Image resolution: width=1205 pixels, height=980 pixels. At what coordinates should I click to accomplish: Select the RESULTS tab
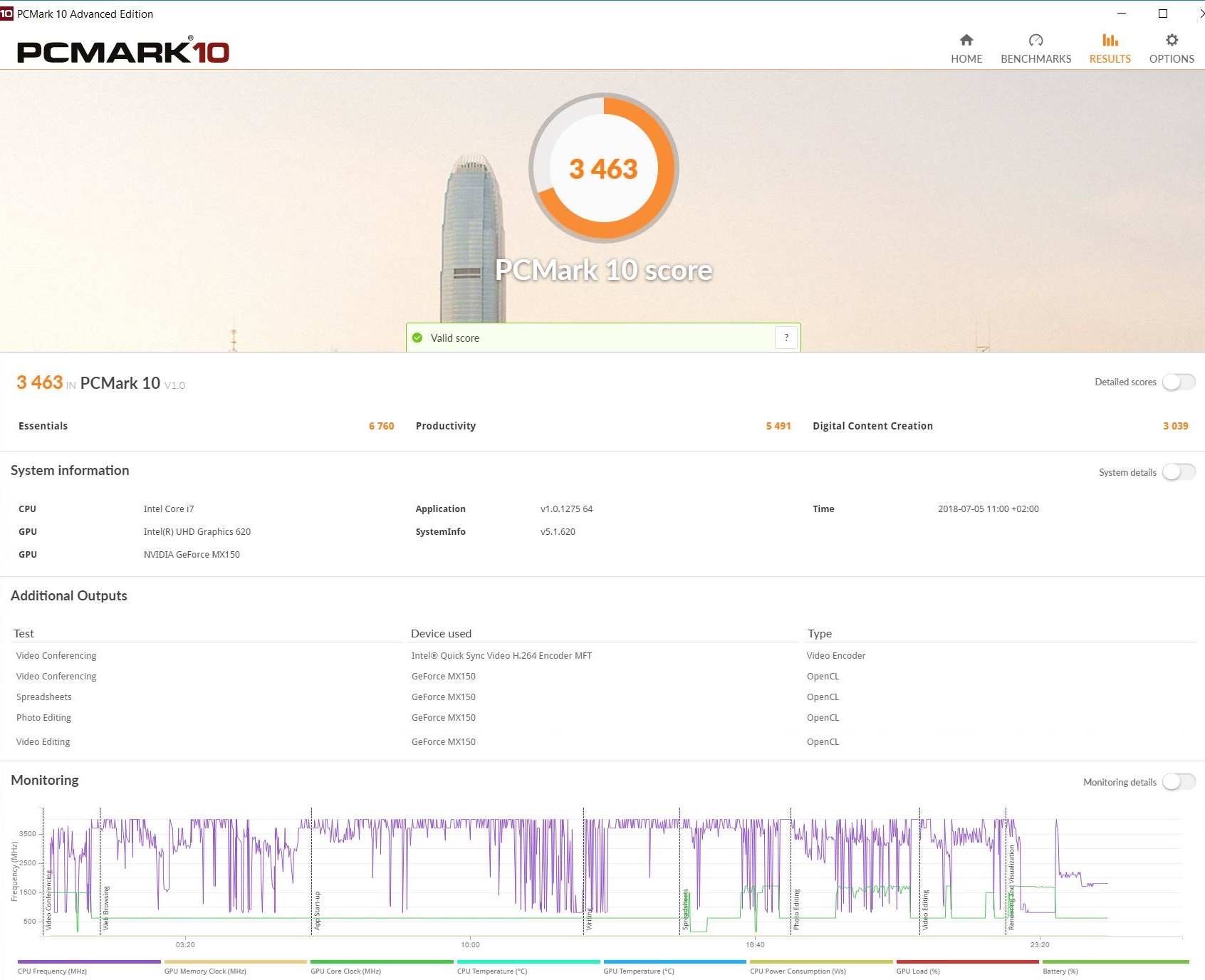[x=1110, y=49]
